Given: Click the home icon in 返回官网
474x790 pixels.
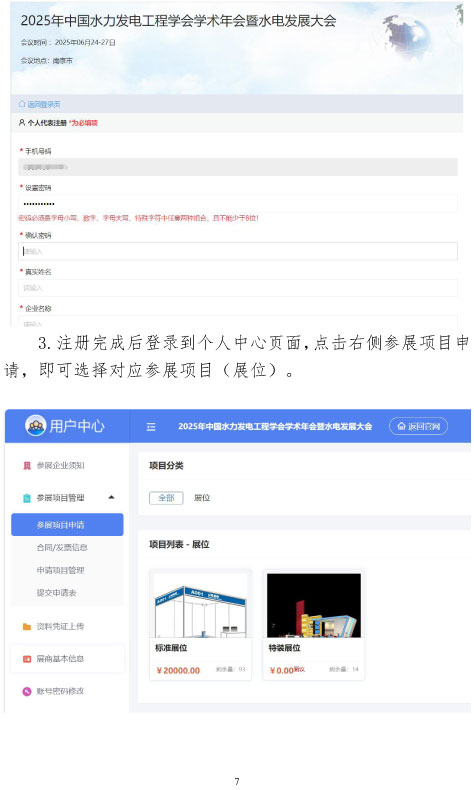Looking at the screenshot, I should 401,426.
